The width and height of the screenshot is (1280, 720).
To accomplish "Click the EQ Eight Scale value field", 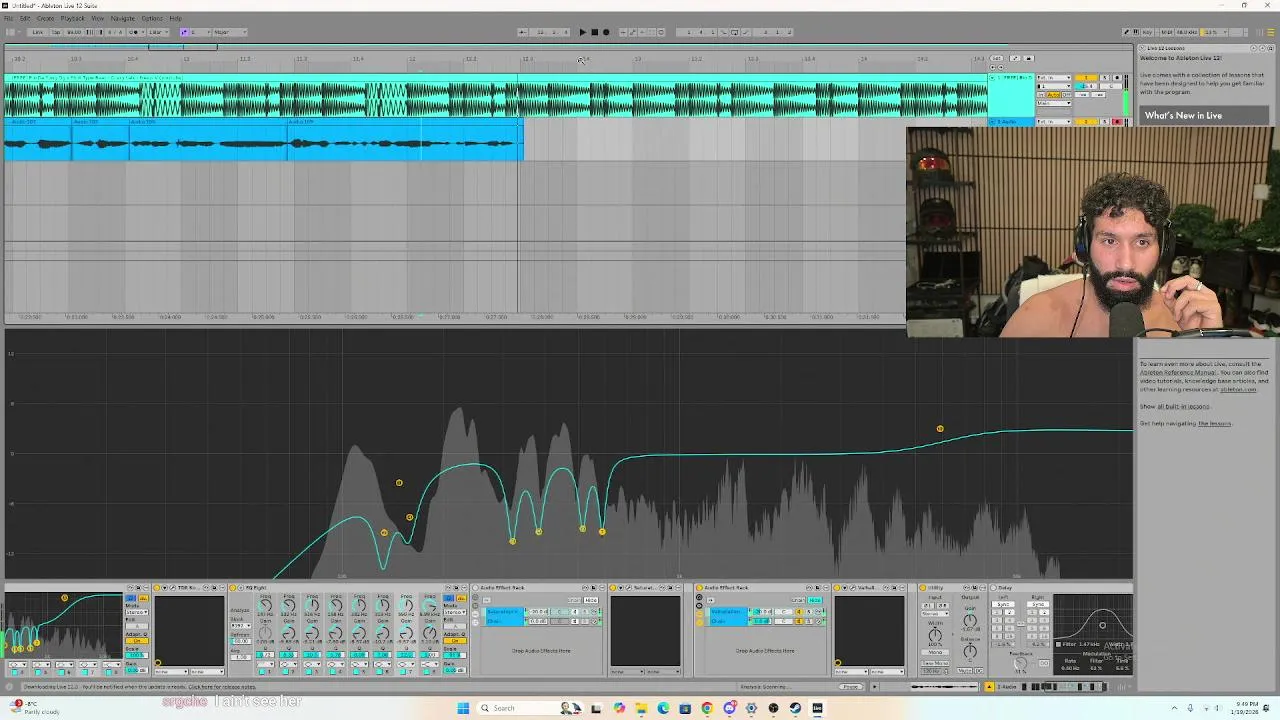I will [455, 655].
